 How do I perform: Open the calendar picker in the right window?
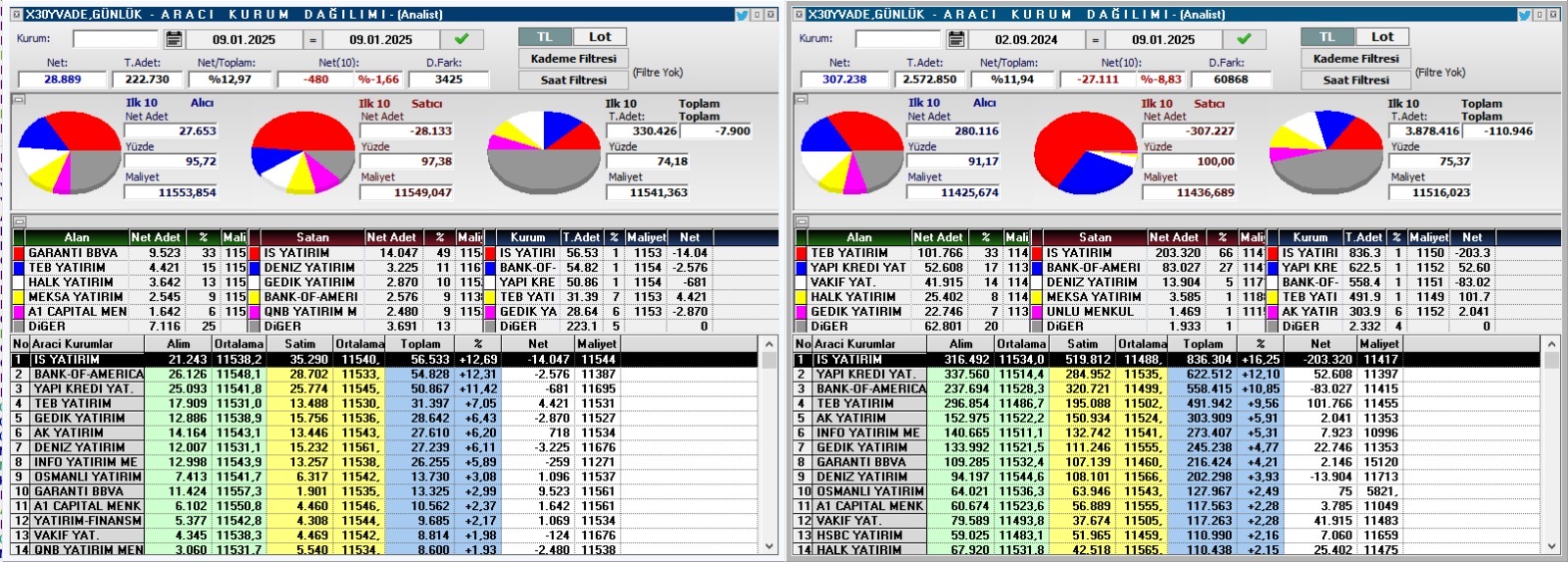point(955,39)
